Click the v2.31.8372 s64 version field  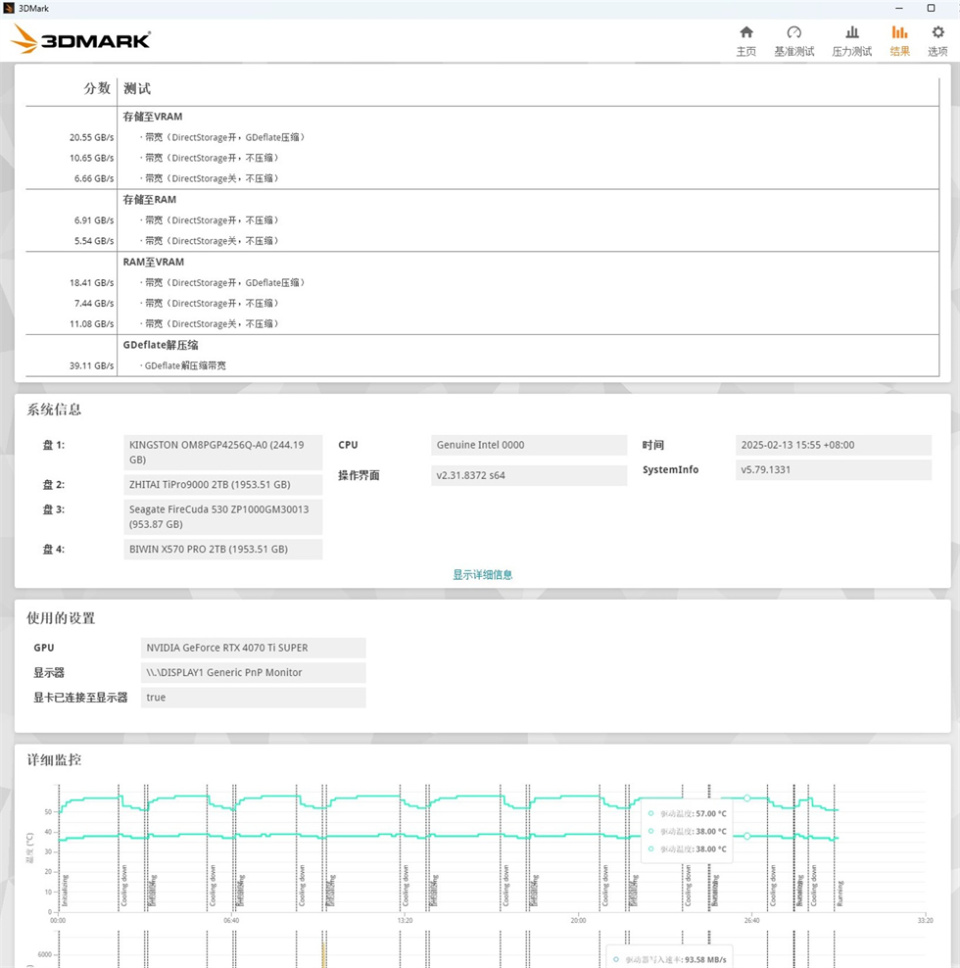(529, 475)
